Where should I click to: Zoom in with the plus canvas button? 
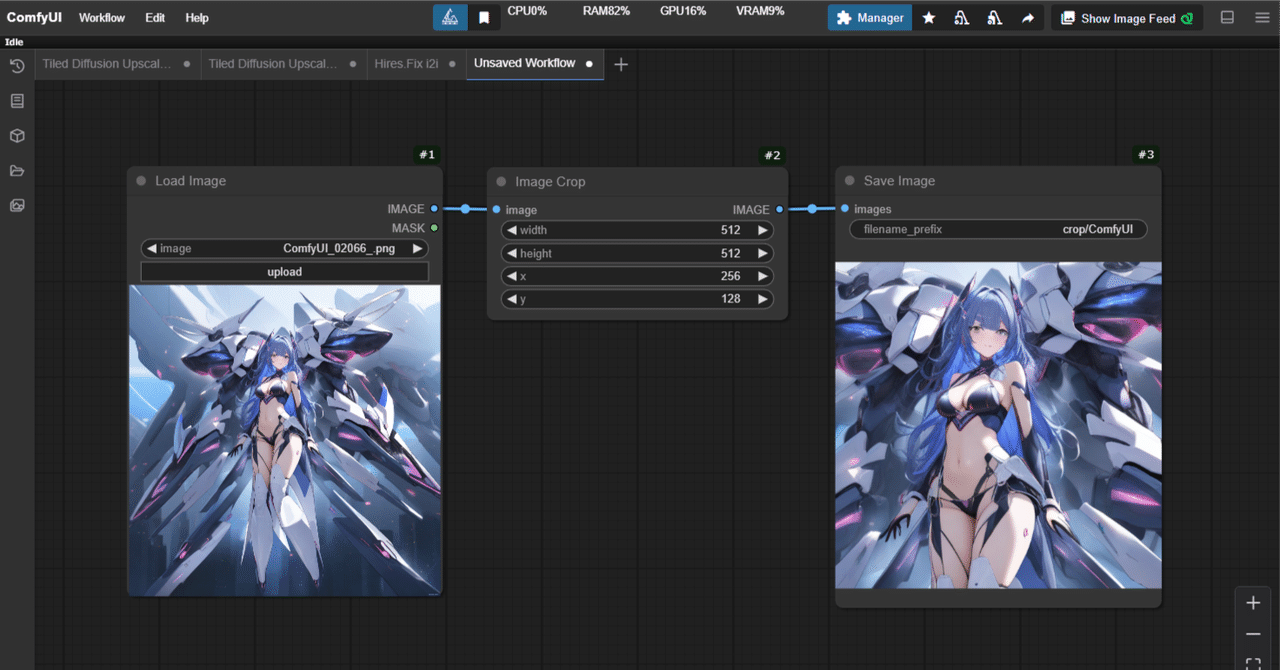click(x=1253, y=603)
